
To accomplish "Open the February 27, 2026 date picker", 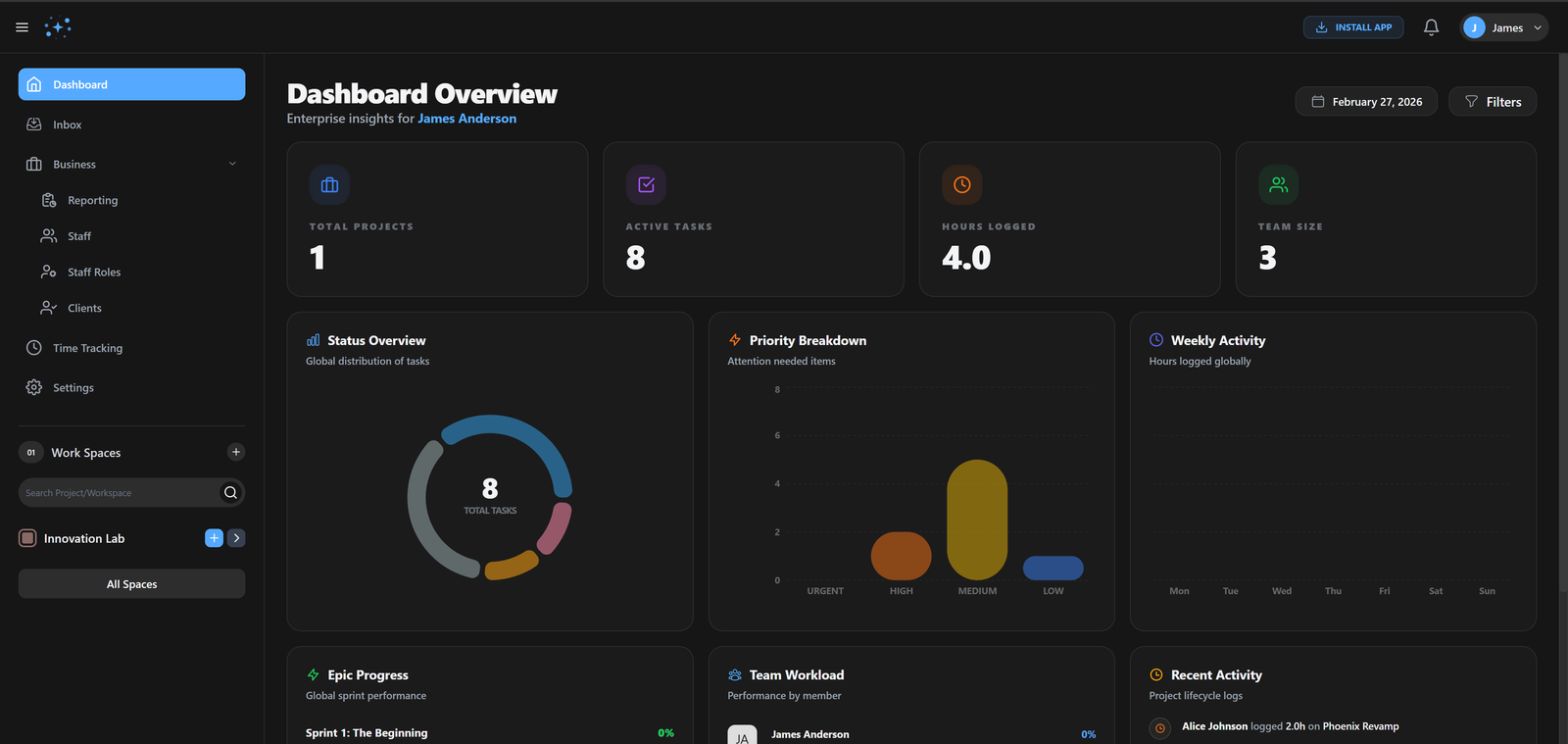I will coord(1366,102).
